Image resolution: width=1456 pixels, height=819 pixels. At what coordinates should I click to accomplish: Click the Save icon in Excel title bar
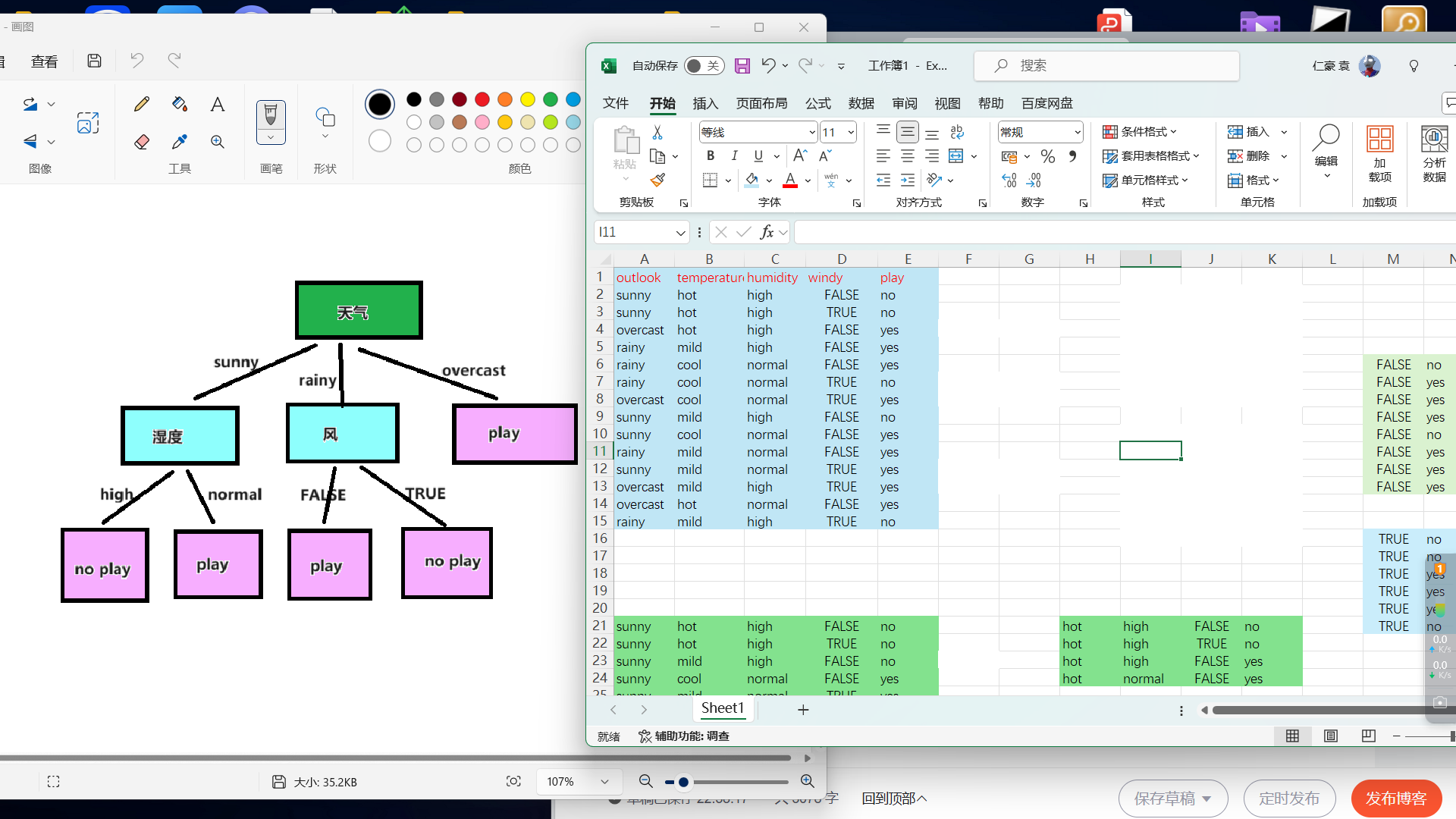click(742, 66)
